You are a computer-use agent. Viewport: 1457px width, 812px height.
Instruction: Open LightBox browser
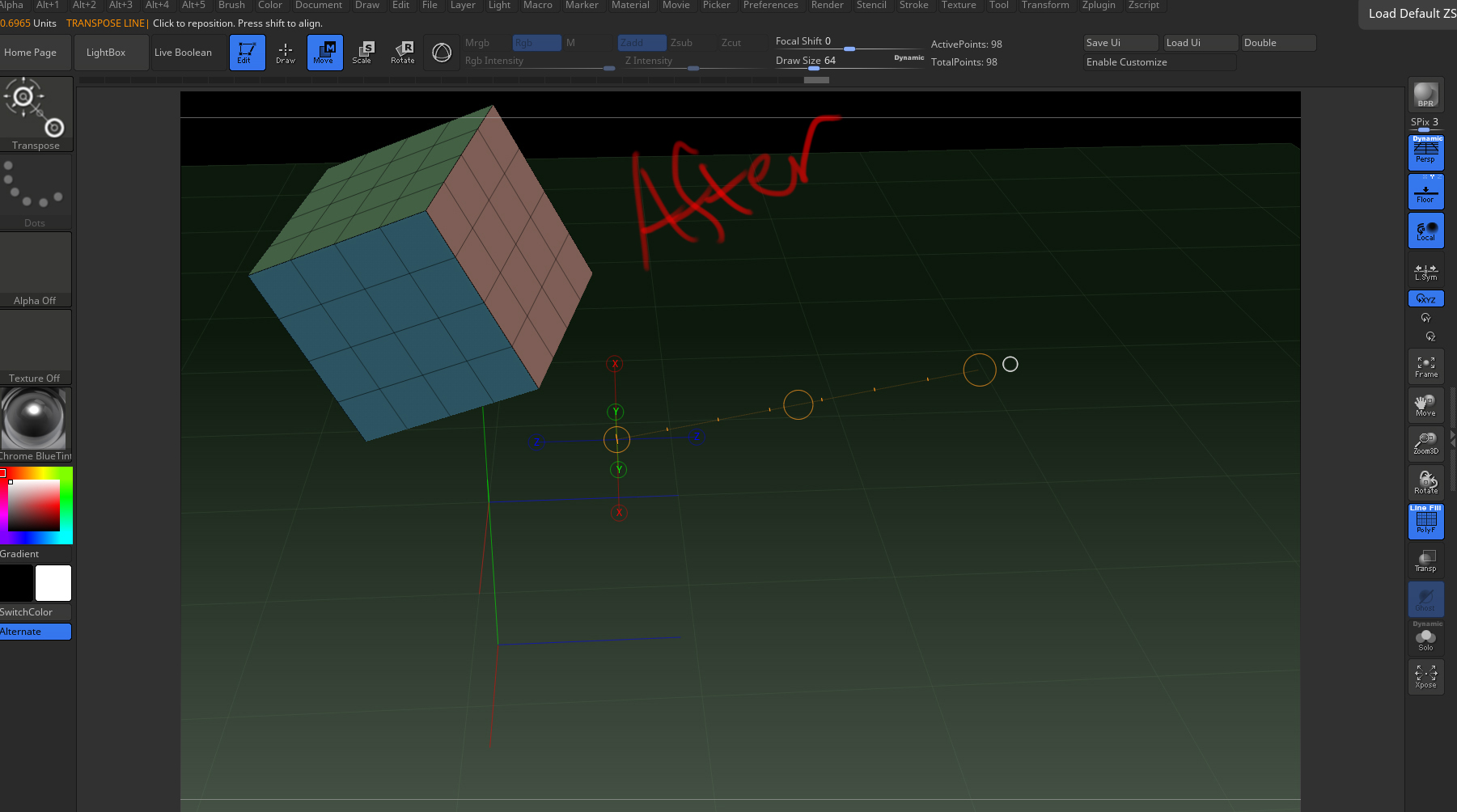111,53
